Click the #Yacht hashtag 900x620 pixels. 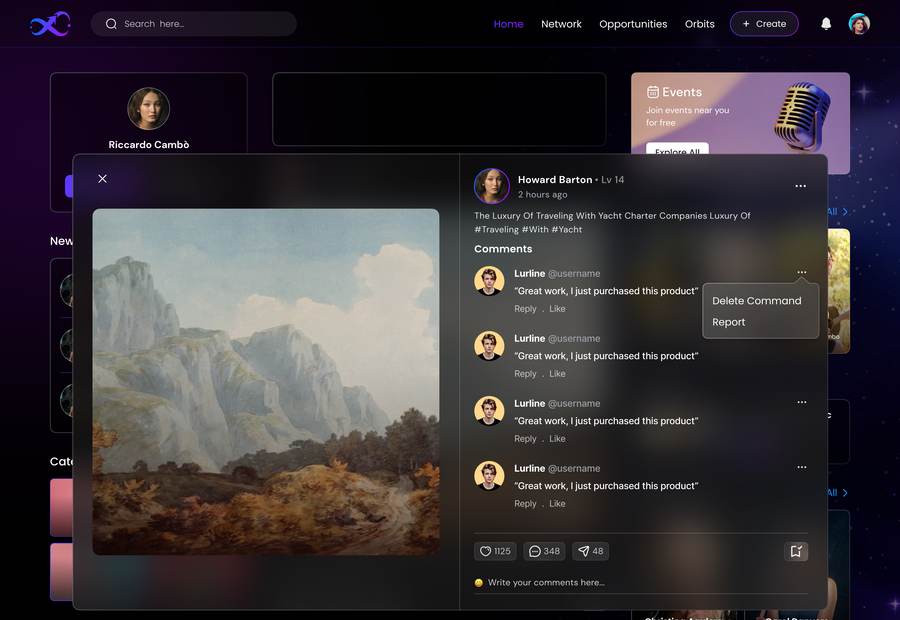pyautogui.click(x=567, y=229)
